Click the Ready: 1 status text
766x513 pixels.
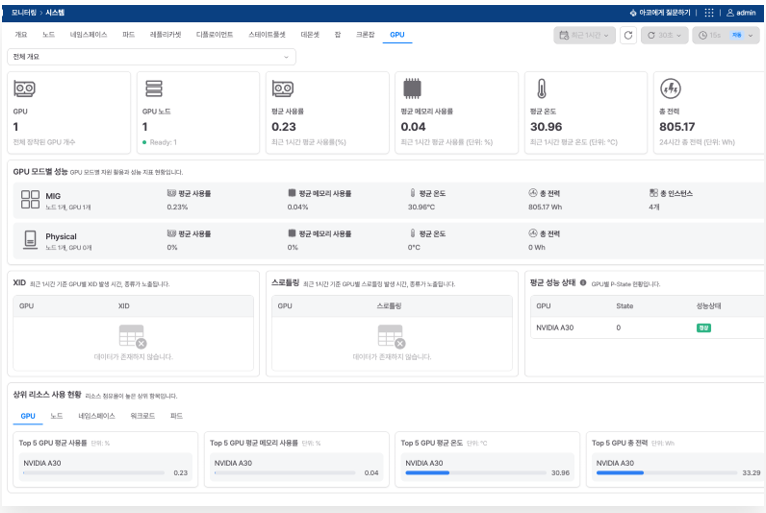coord(163,142)
